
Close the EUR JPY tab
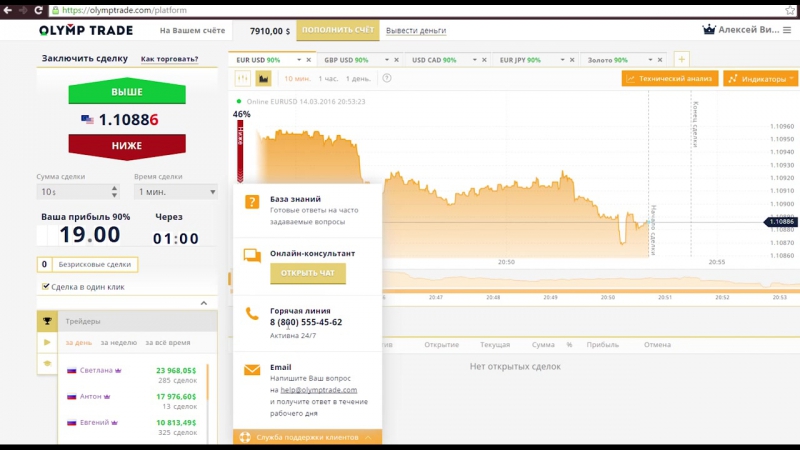[572, 60]
